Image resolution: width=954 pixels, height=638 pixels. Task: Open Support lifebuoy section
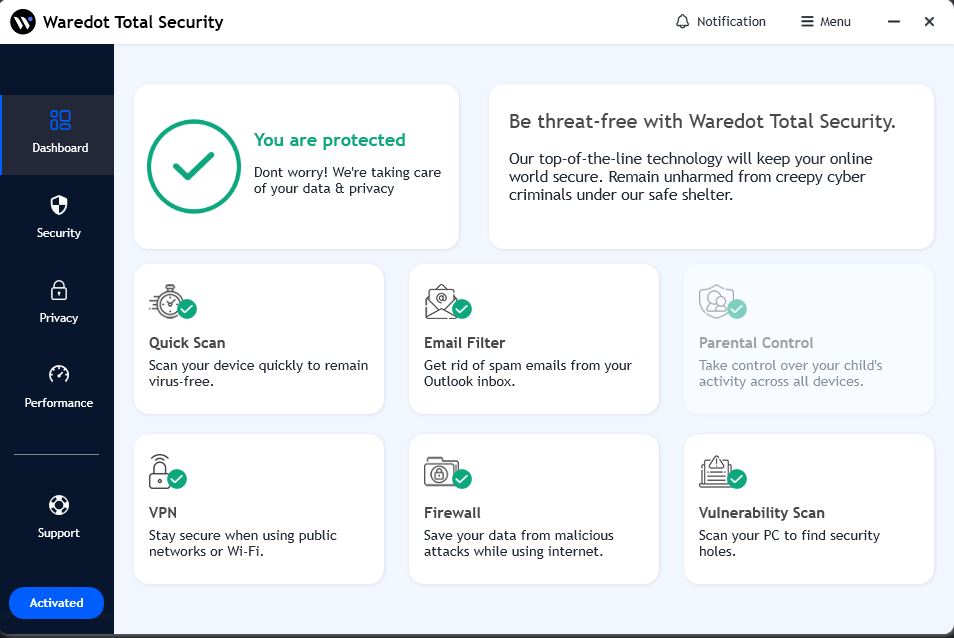[59, 517]
